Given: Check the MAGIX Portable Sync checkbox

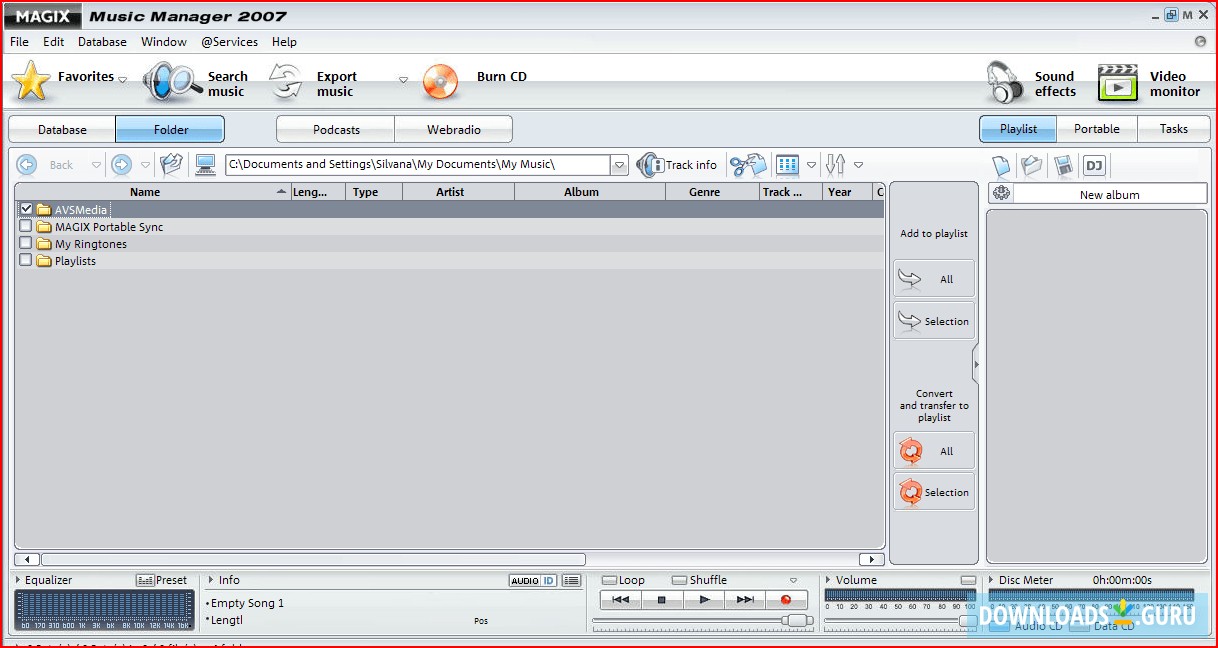Looking at the screenshot, I should pos(26,226).
